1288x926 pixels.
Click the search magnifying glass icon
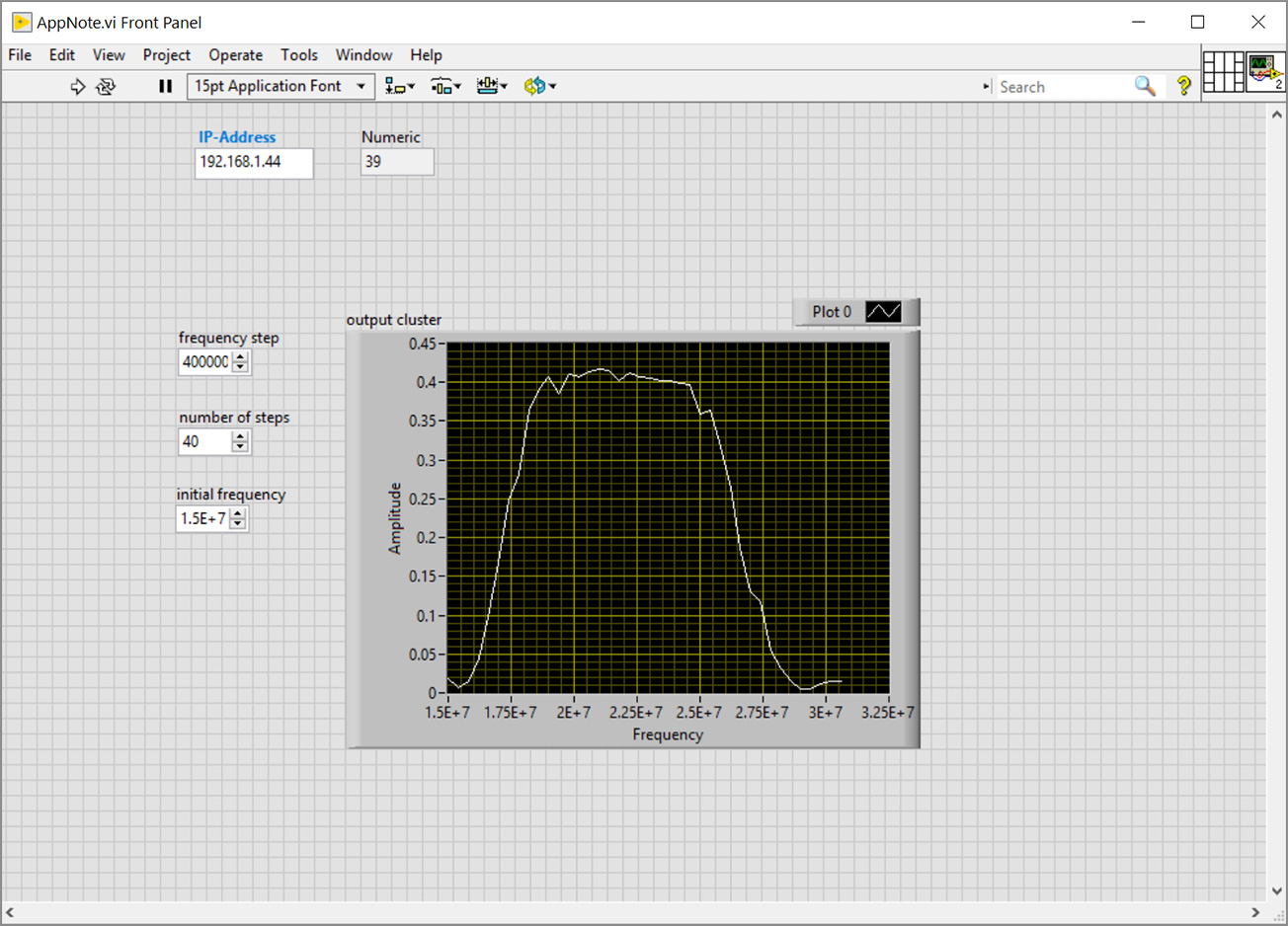[1144, 87]
